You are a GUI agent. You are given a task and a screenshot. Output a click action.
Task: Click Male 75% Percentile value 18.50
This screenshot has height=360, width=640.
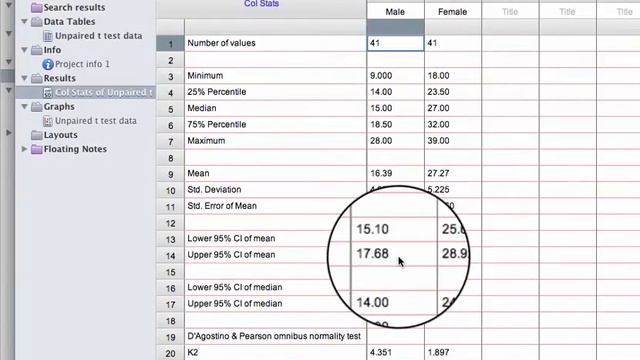(381, 124)
